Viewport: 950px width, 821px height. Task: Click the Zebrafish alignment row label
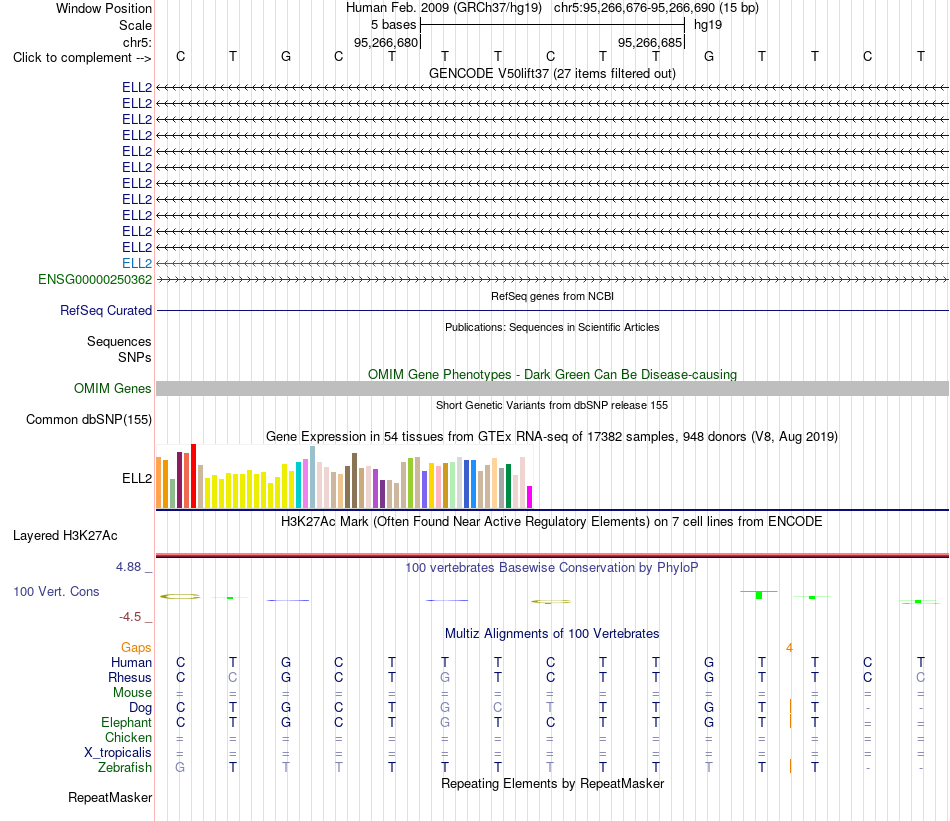[x=125, y=767]
